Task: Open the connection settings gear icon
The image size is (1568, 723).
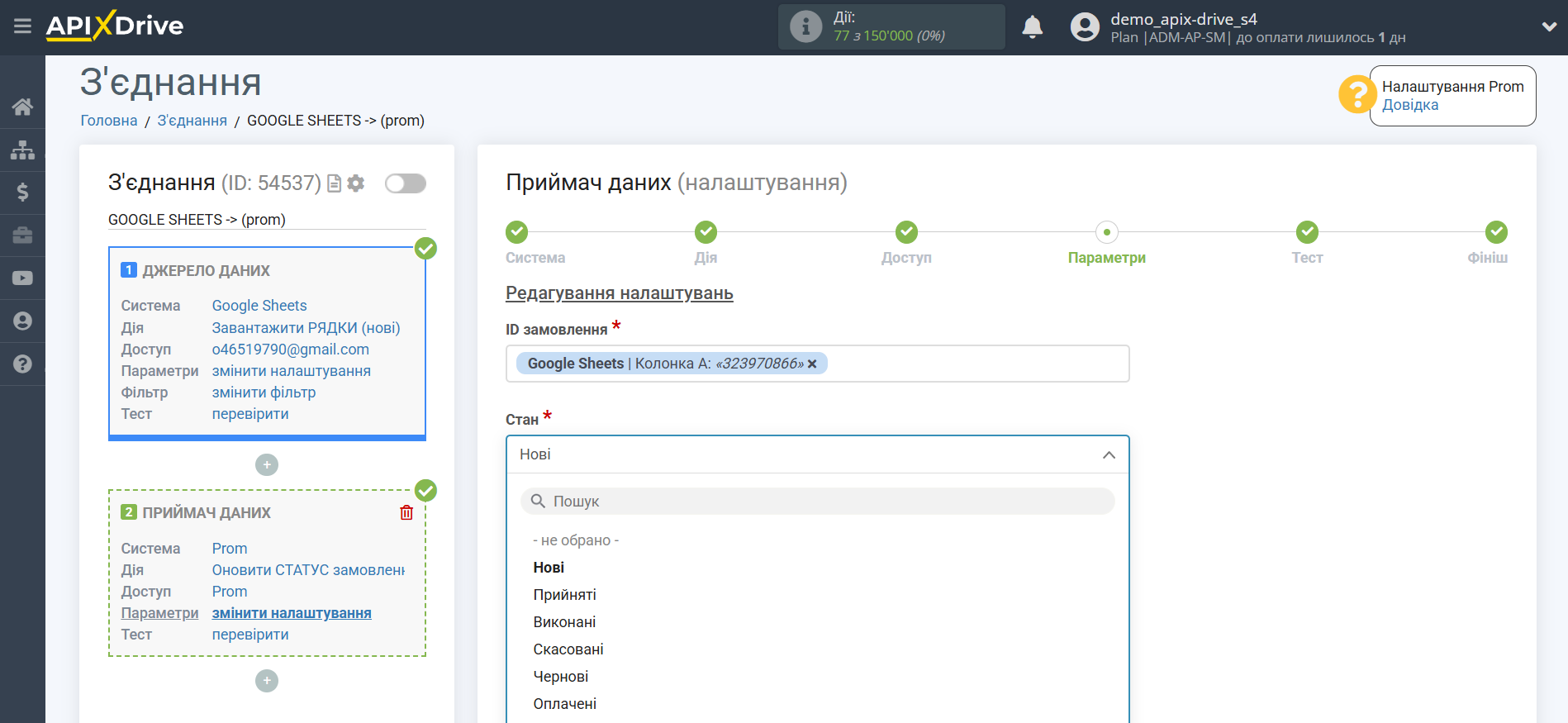Action: coord(356,183)
